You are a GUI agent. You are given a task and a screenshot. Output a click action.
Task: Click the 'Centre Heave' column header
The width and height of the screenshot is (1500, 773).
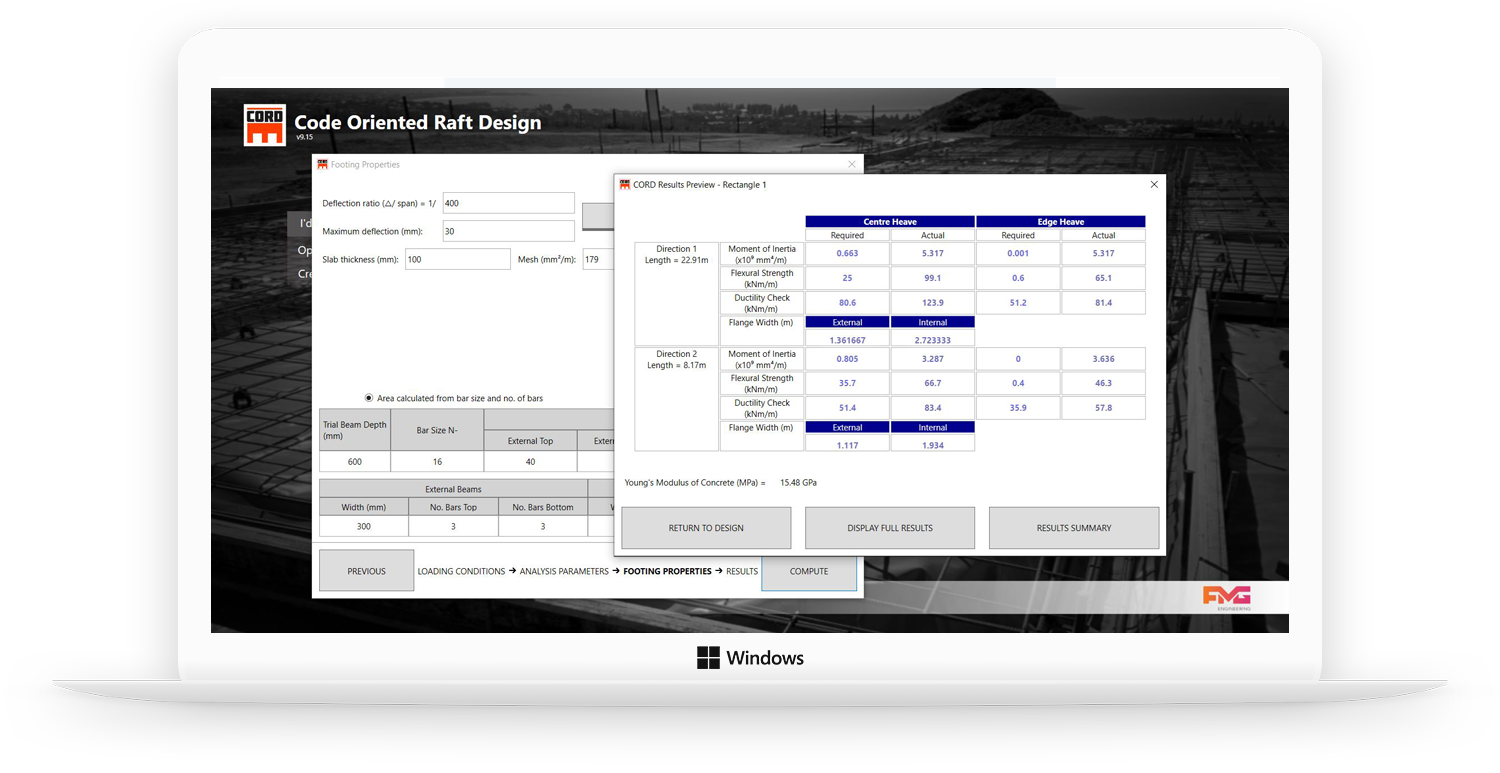point(890,222)
